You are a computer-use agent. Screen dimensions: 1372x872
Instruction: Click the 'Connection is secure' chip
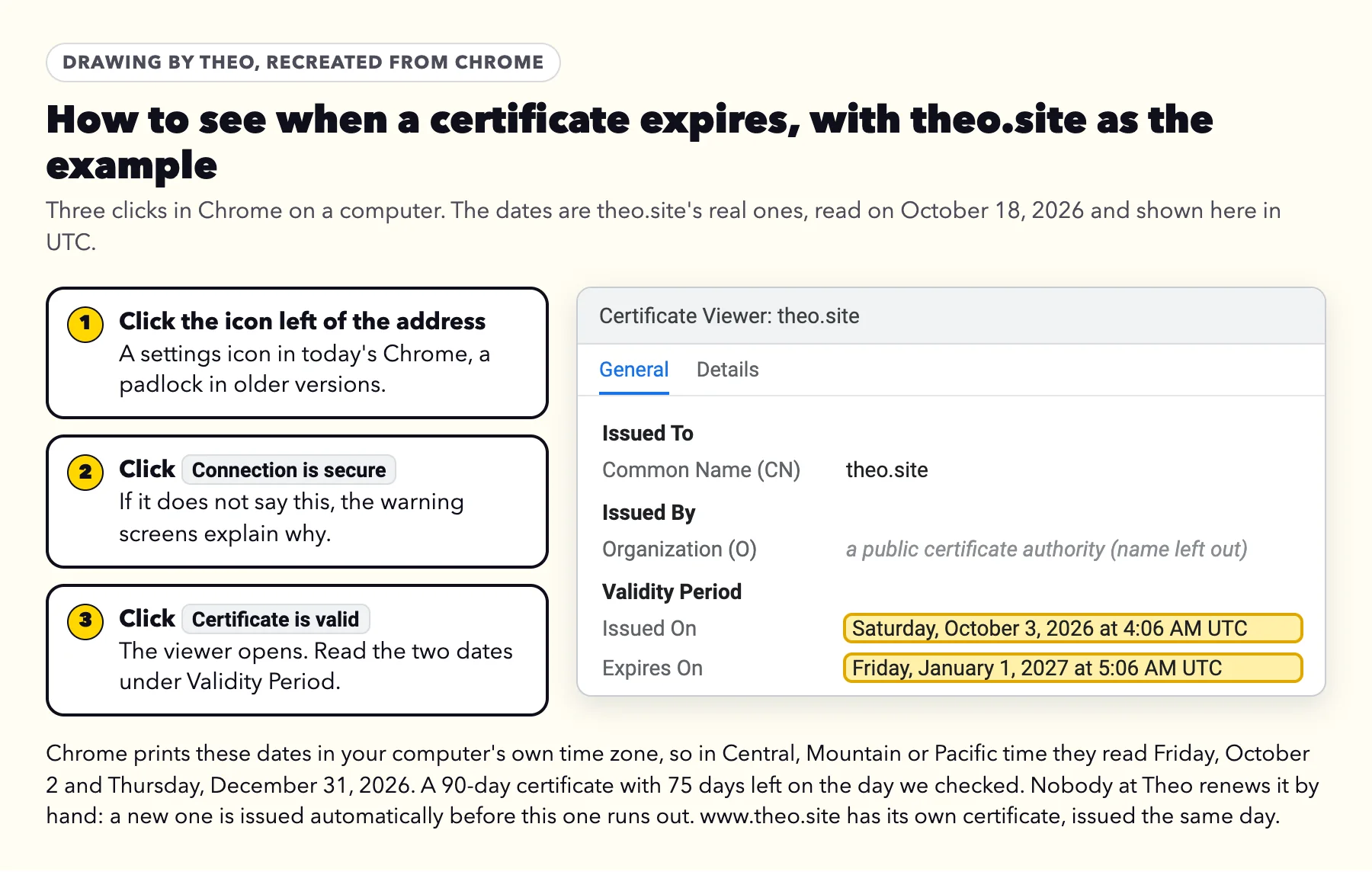click(289, 470)
